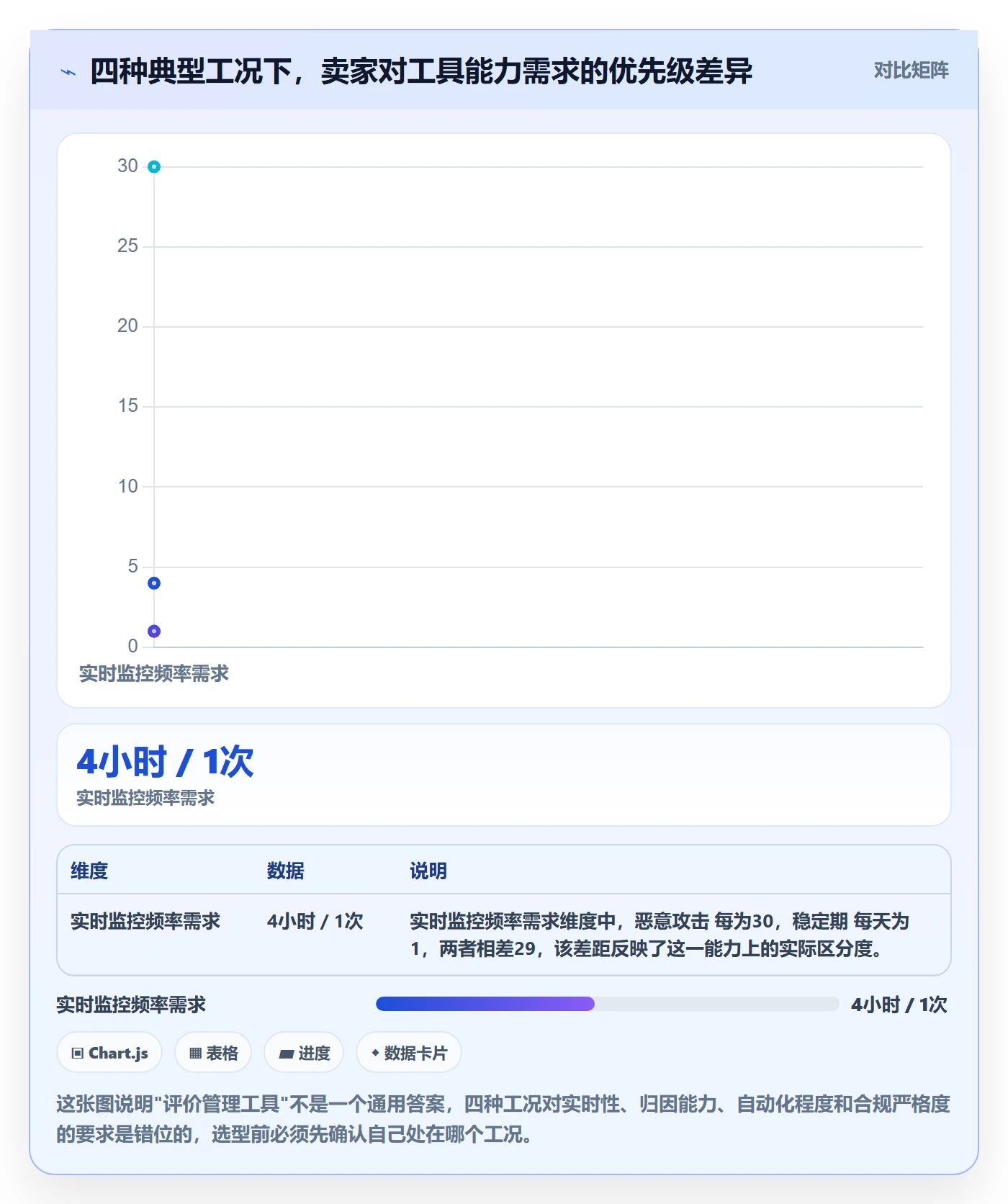Screen dimensions: 1008x1204
Task: Click the title 四种典型工况下 heading
Action: pyautogui.click(x=420, y=71)
